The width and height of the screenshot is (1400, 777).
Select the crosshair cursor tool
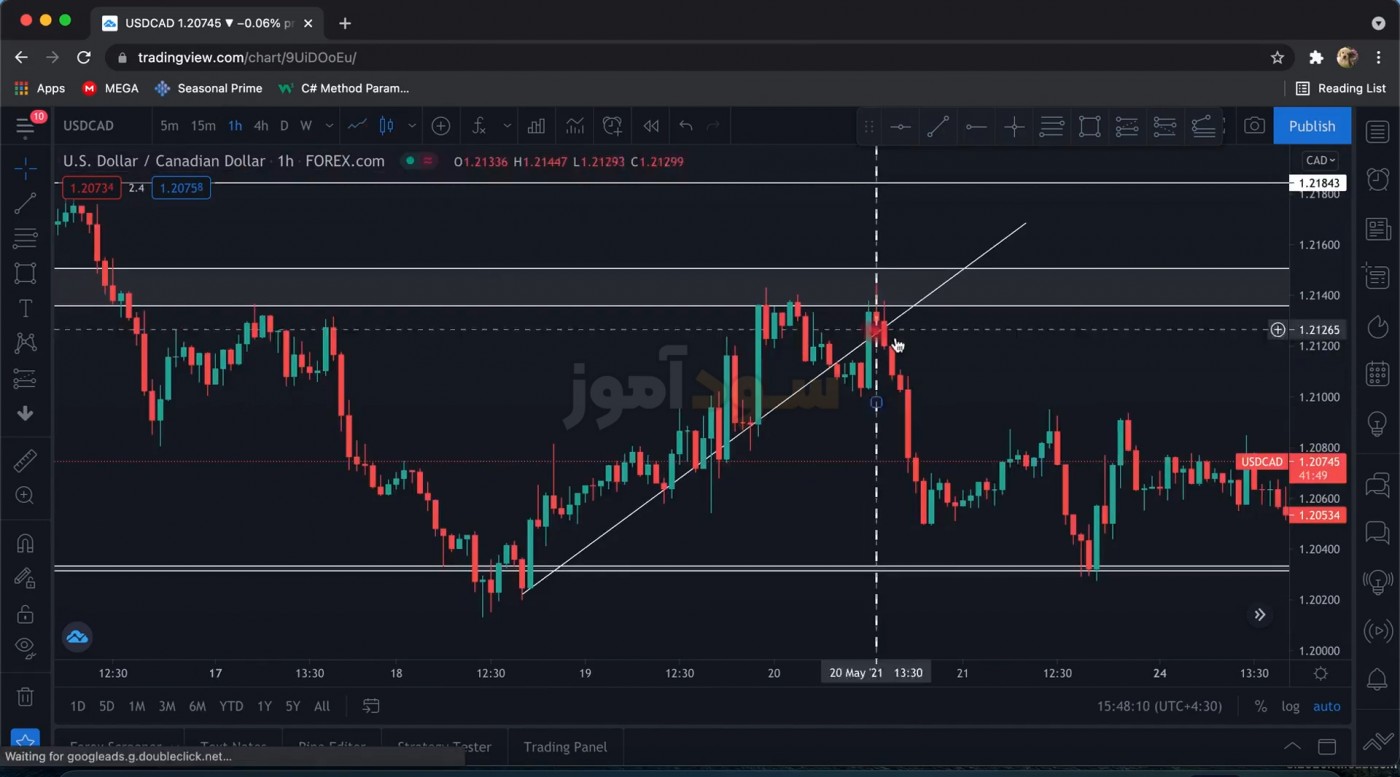click(25, 167)
